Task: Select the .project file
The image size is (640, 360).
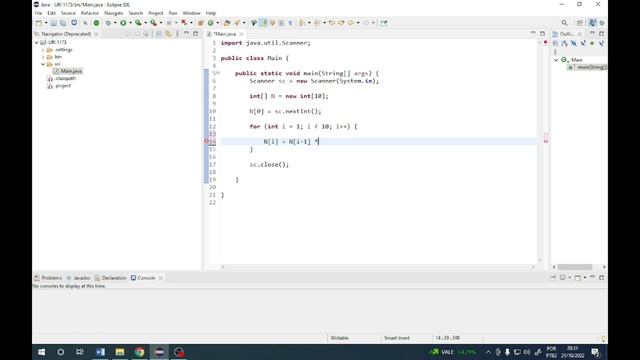Action: [60, 86]
